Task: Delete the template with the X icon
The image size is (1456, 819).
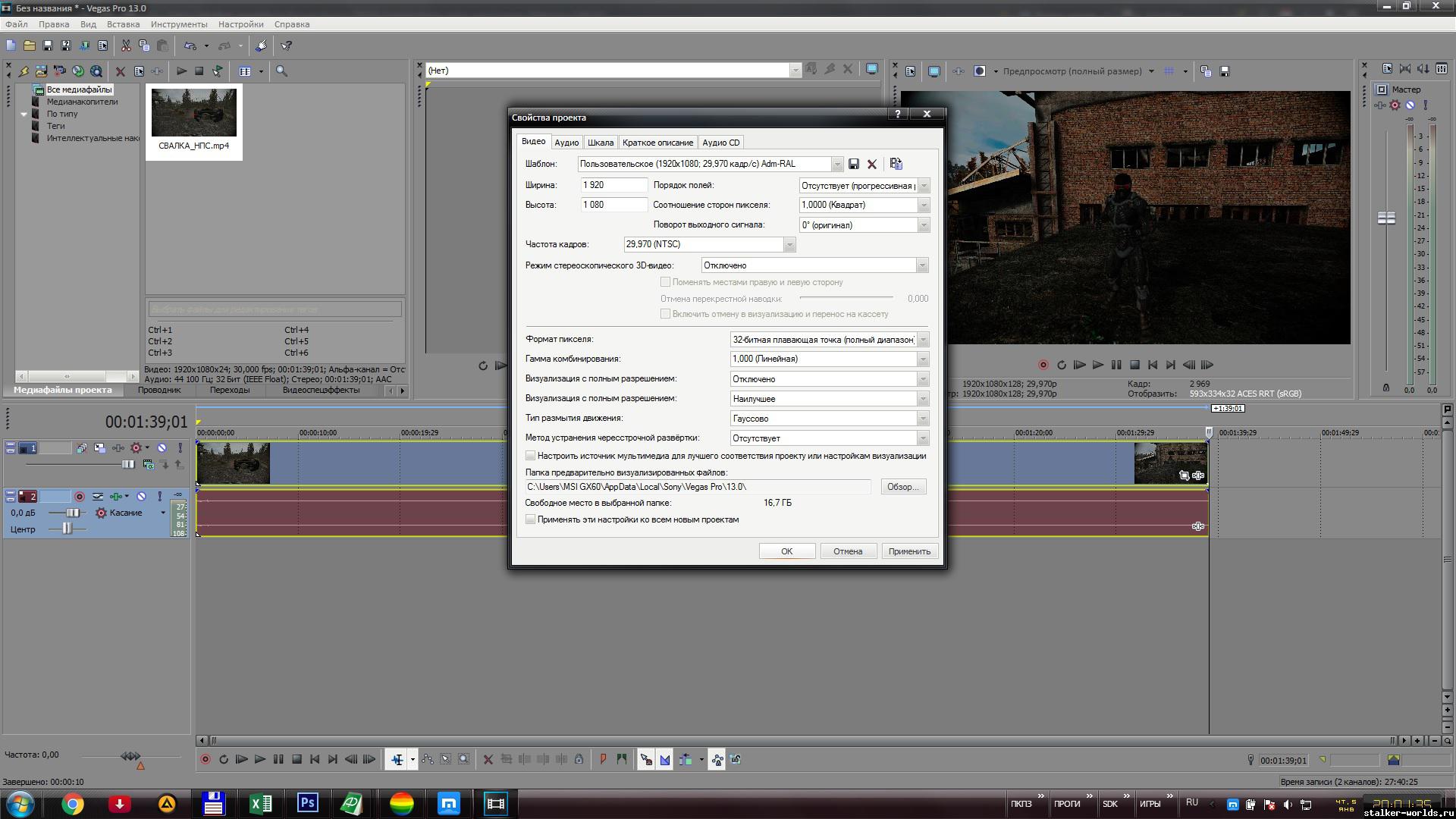Action: [x=872, y=164]
